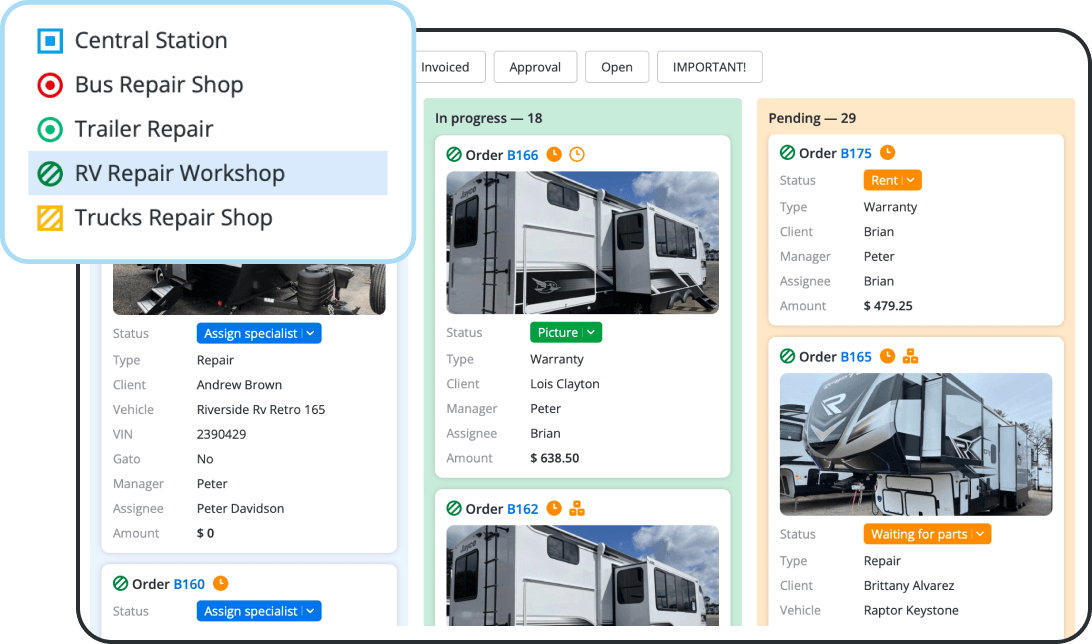1092x644 pixels.
Task: Click the Open filter button
Action: [x=616, y=67]
